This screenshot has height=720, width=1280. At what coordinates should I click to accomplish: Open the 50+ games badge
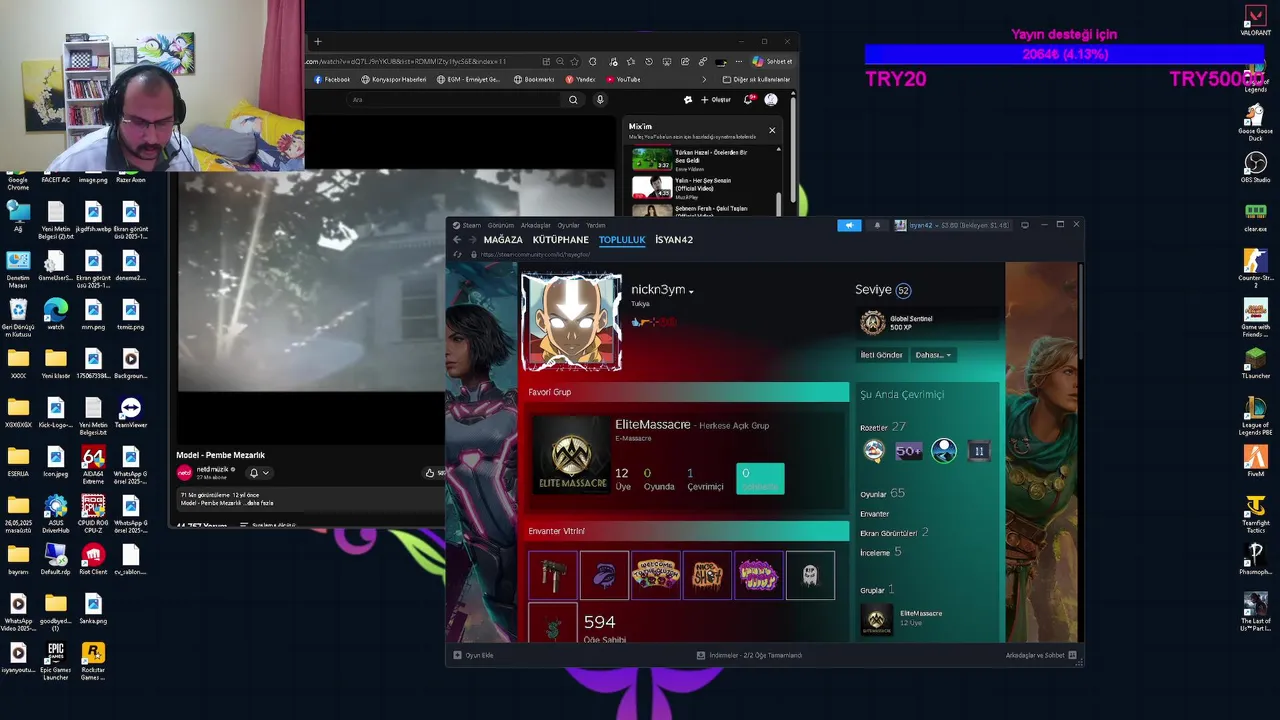tap(908, 451)
